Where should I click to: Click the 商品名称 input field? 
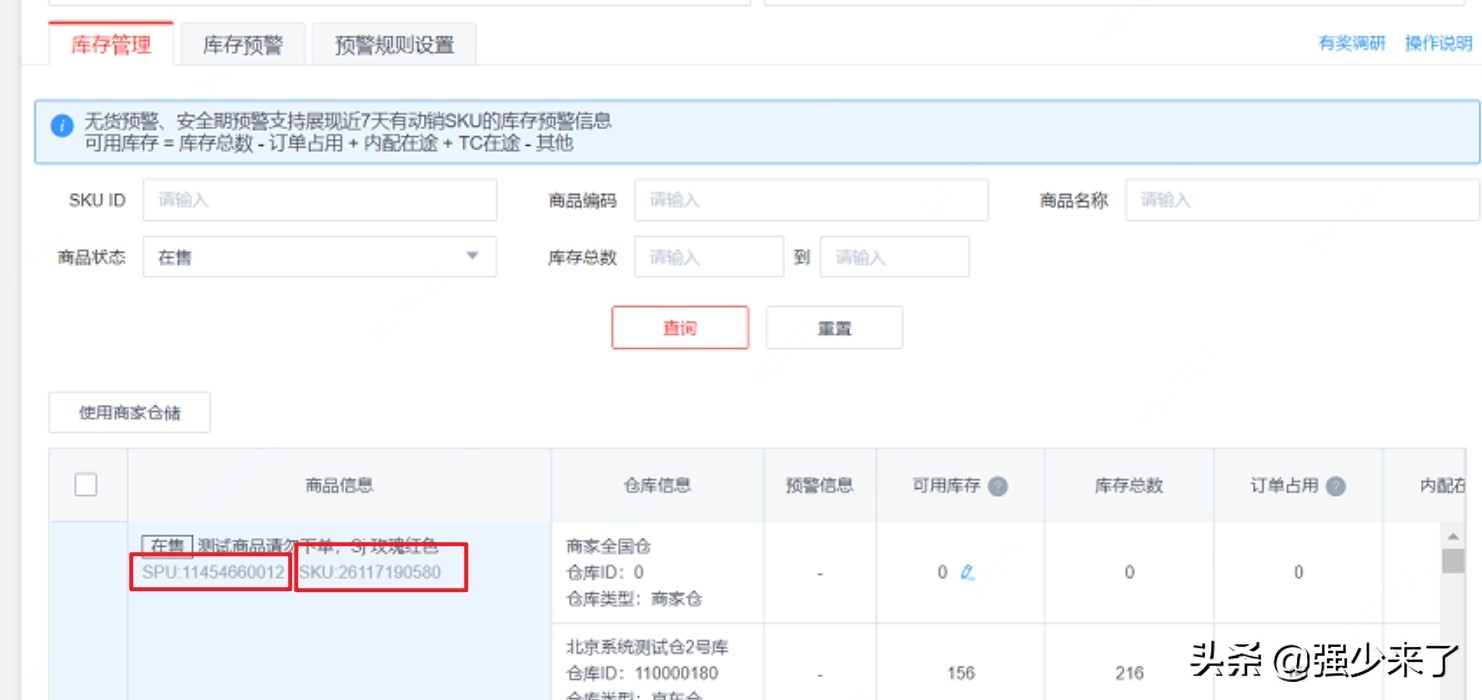(1300, 199)
